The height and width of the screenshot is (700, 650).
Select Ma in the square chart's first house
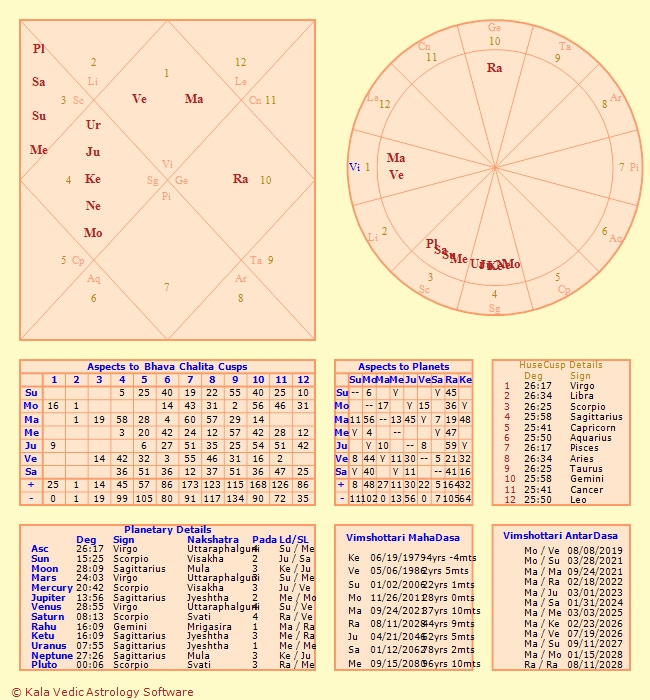point(194,99)
